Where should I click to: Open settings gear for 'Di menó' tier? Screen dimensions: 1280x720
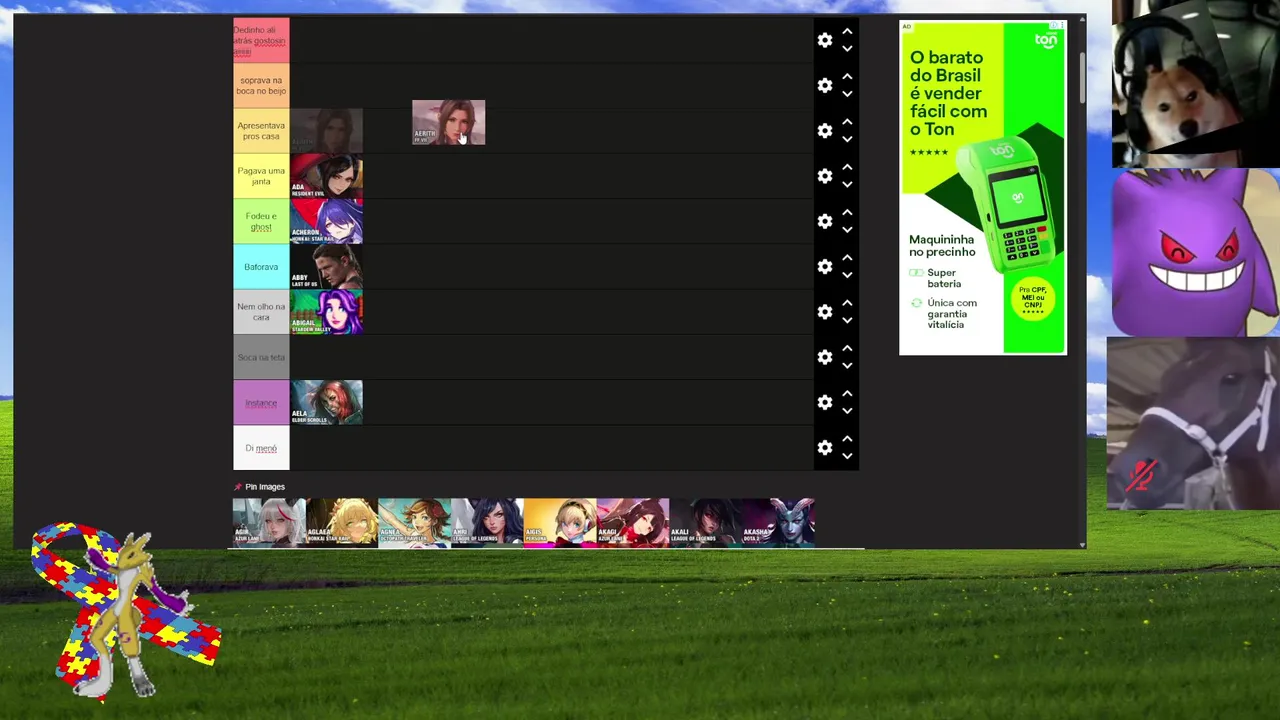825,448
